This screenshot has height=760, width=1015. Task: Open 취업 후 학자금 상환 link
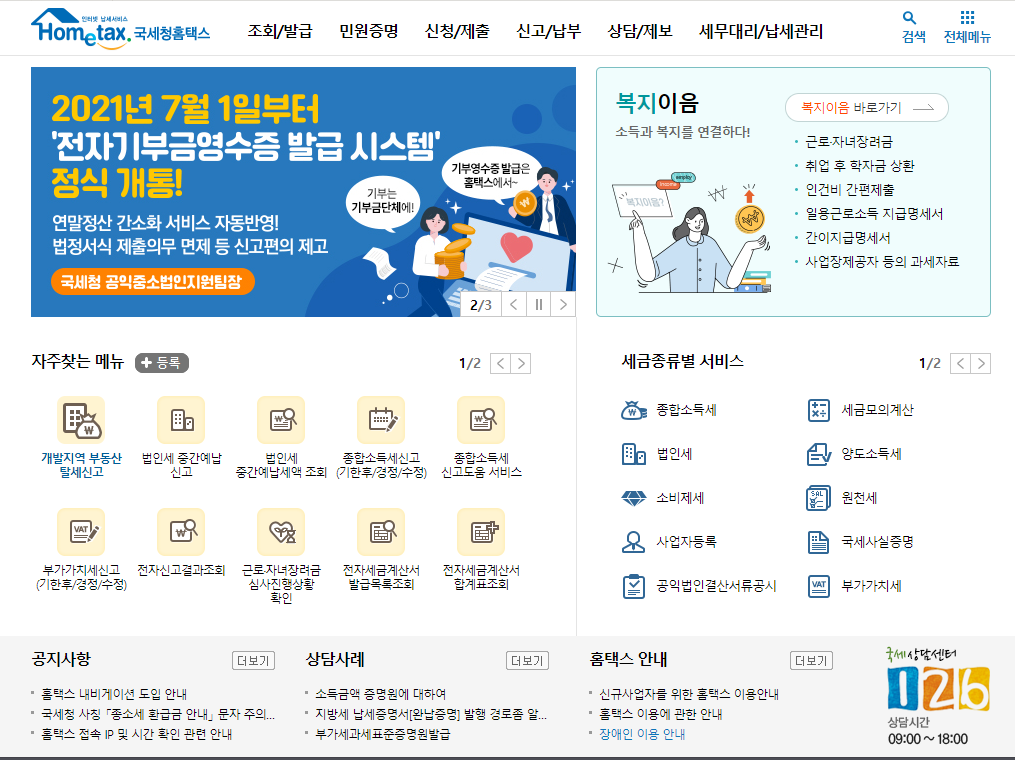tap(860, 166)
